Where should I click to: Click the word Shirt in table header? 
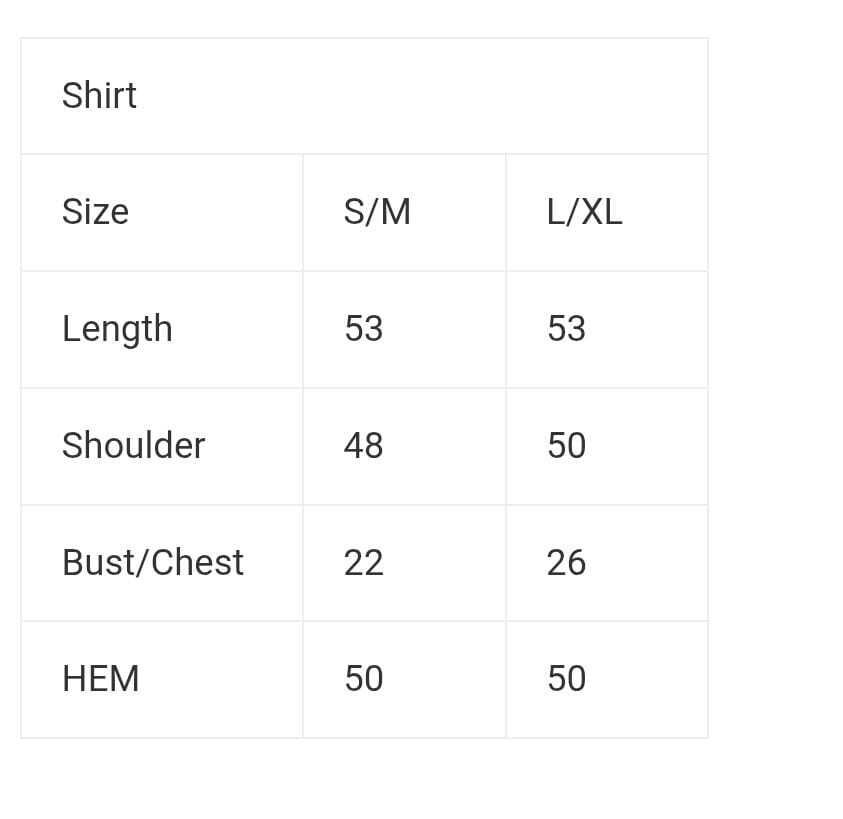coord(99,96)
